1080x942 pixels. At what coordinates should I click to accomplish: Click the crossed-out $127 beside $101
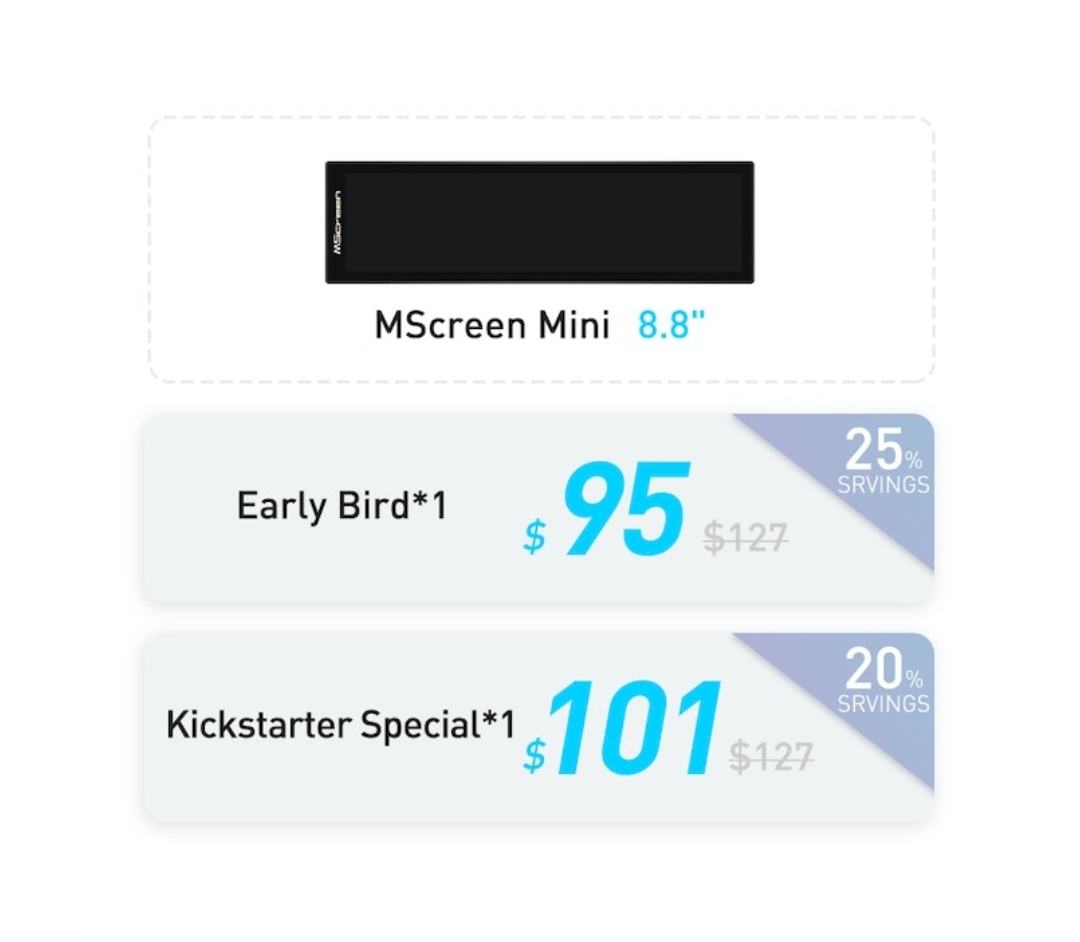[x=771, y=756]
